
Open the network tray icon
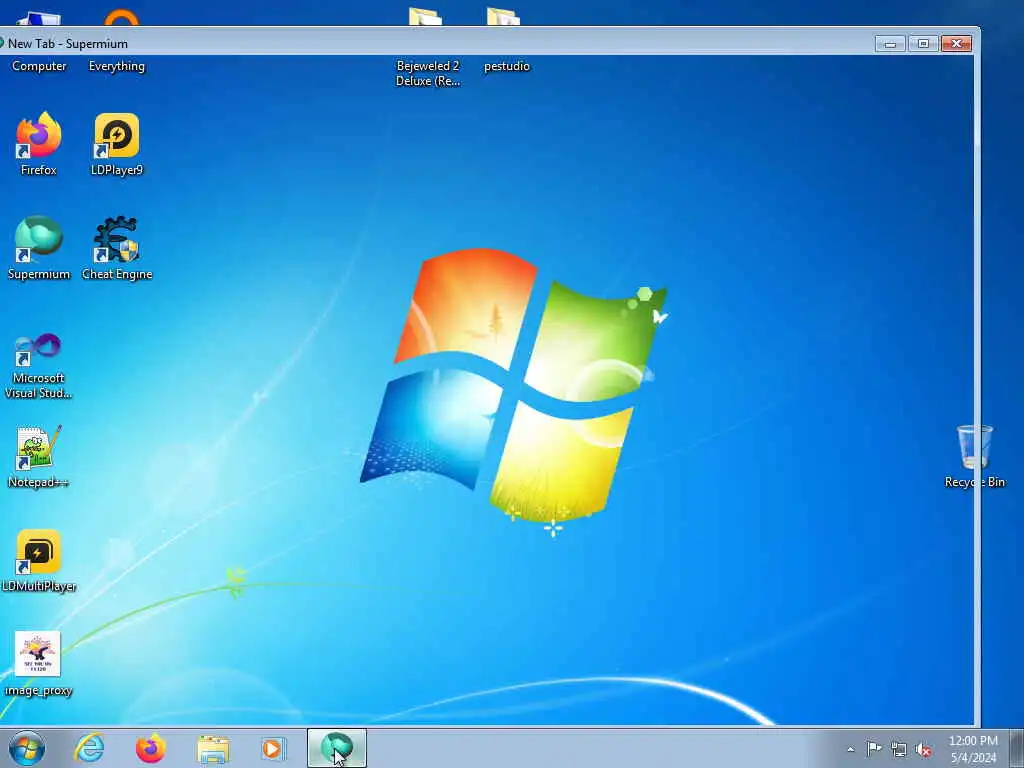(899, 749)
